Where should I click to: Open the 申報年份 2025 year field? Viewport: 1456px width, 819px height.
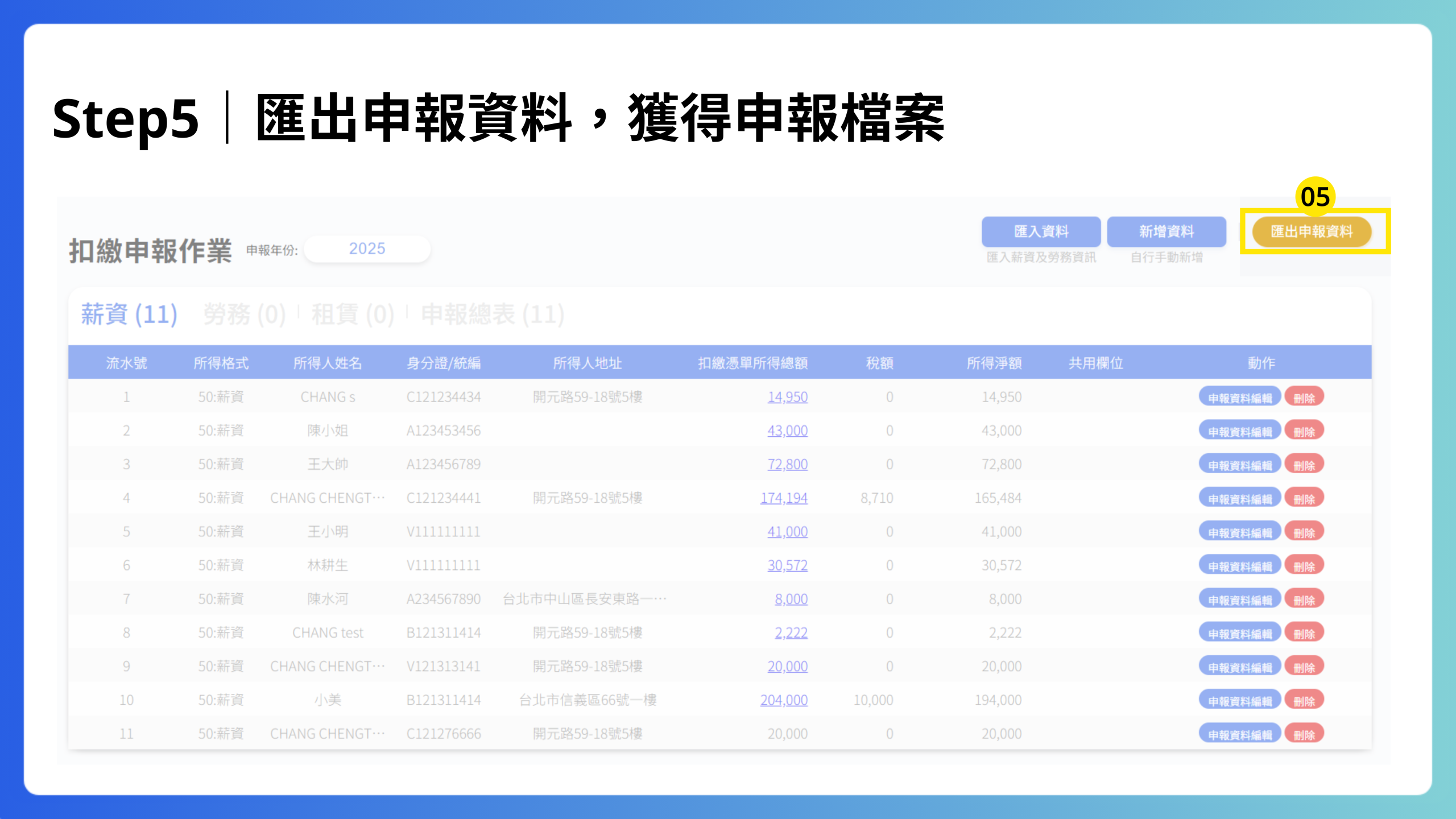tap(367, 249)
